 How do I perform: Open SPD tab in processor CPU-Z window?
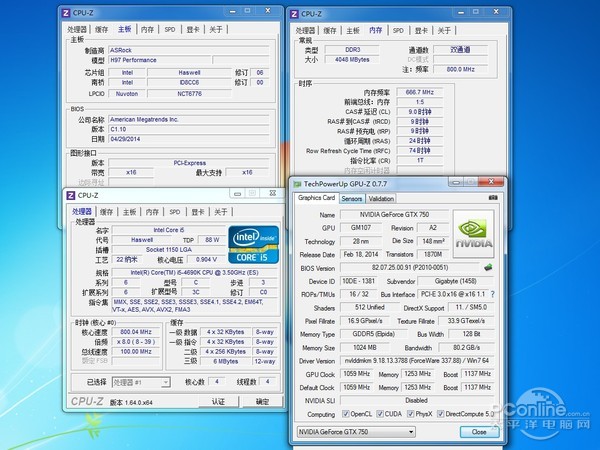pos(175,212)
